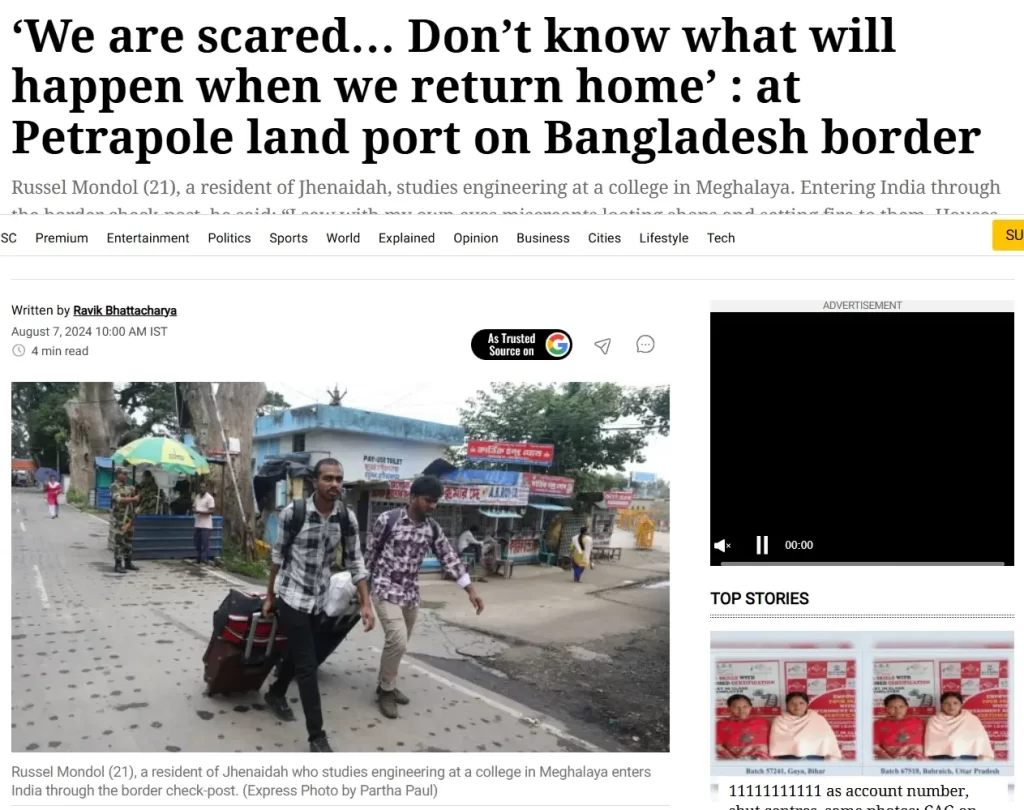Image resolution: width=1024 pixels, height=810 pixels.
Task: Unmute the advertisement video speaker icon
Action: tap(722, 545)
